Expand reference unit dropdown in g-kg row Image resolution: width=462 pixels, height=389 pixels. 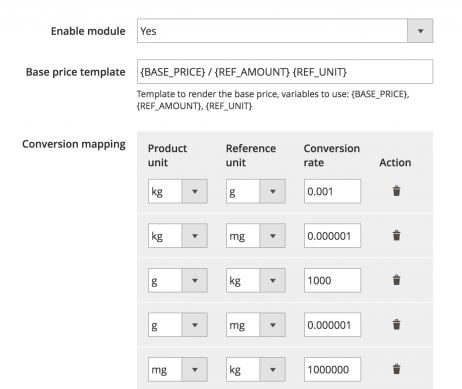pos(256,280)
